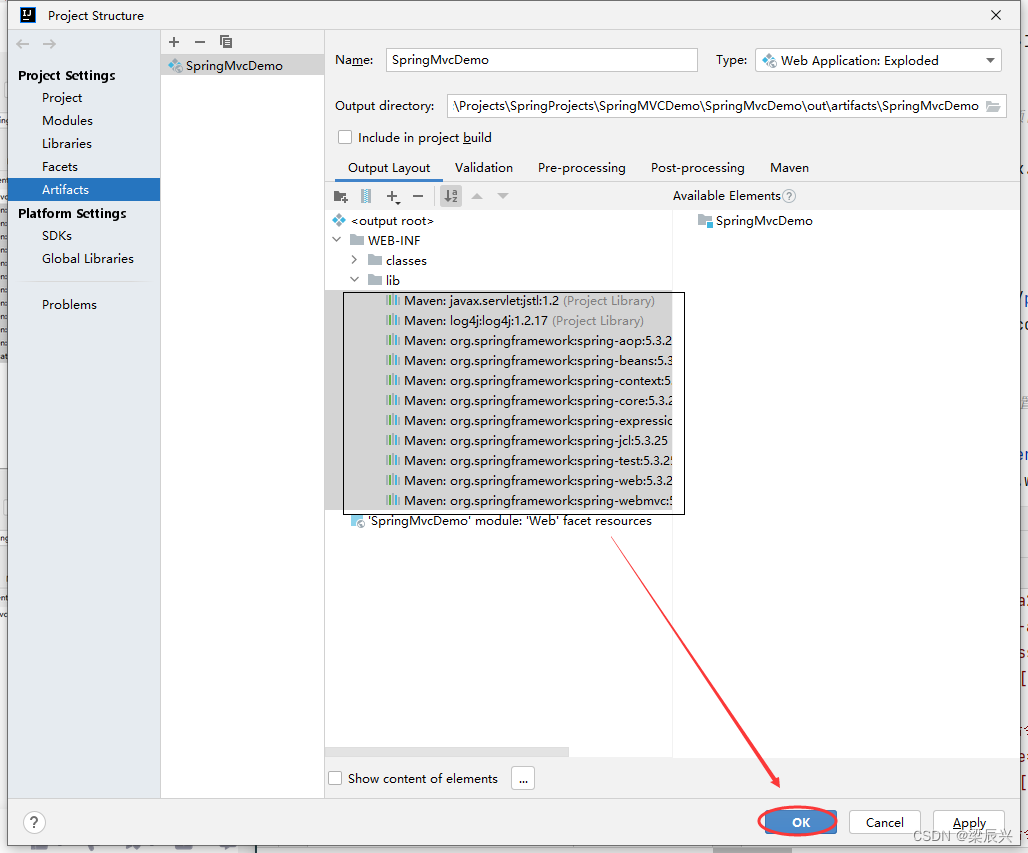Create archive in output layout

366,196
